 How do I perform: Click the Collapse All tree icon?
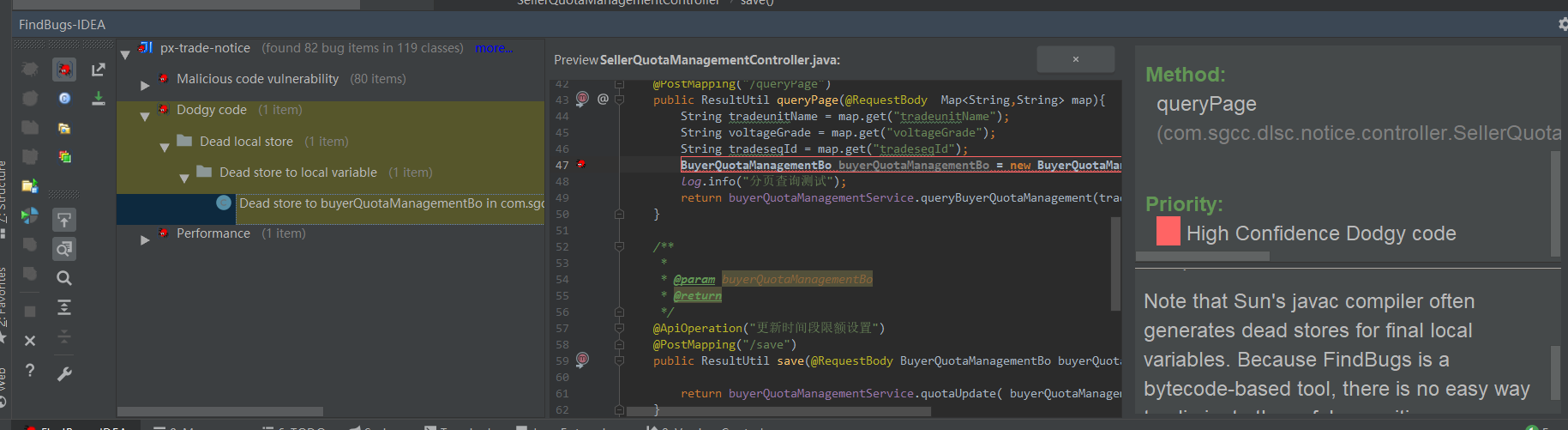(x=64, y=336)
